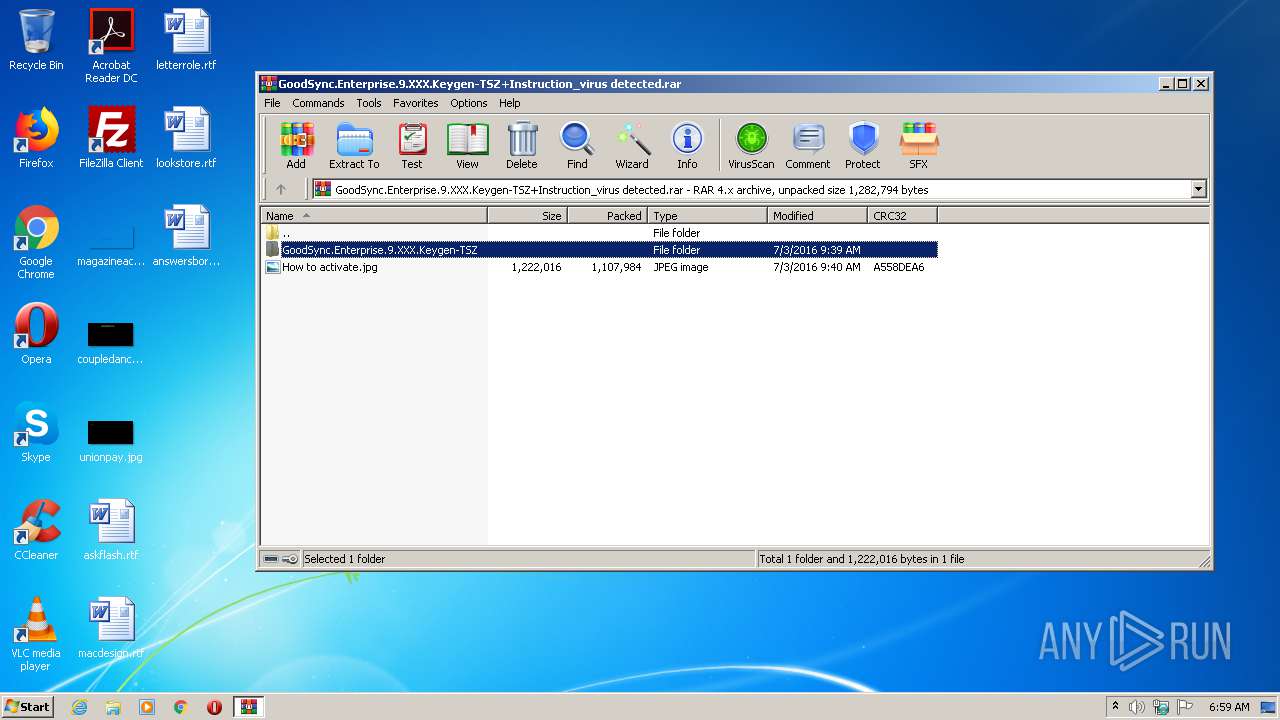Run the Test archive tool

[x=412, y=146]
